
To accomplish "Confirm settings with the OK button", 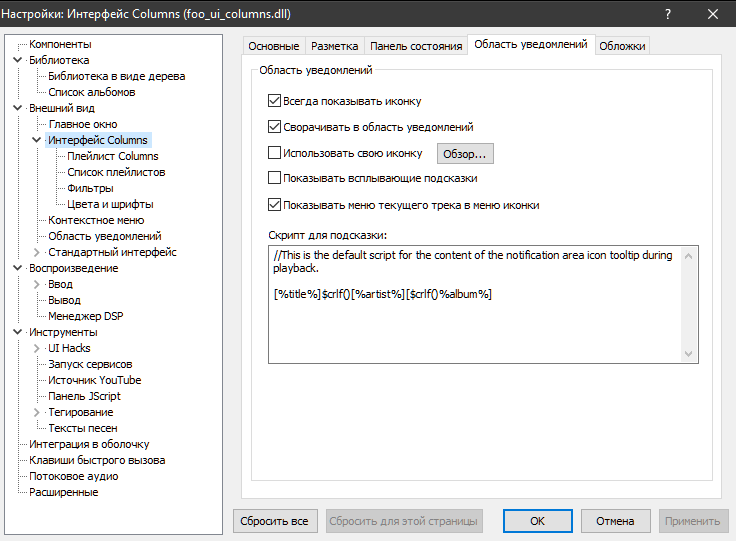I will coord(537,521).
